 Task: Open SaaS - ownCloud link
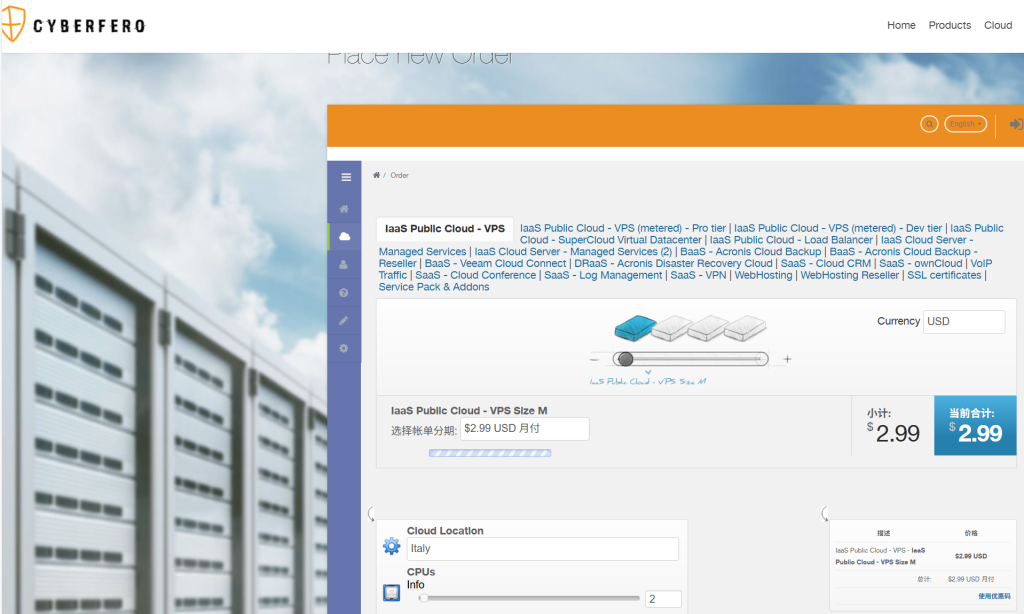(x=921, y=263)
